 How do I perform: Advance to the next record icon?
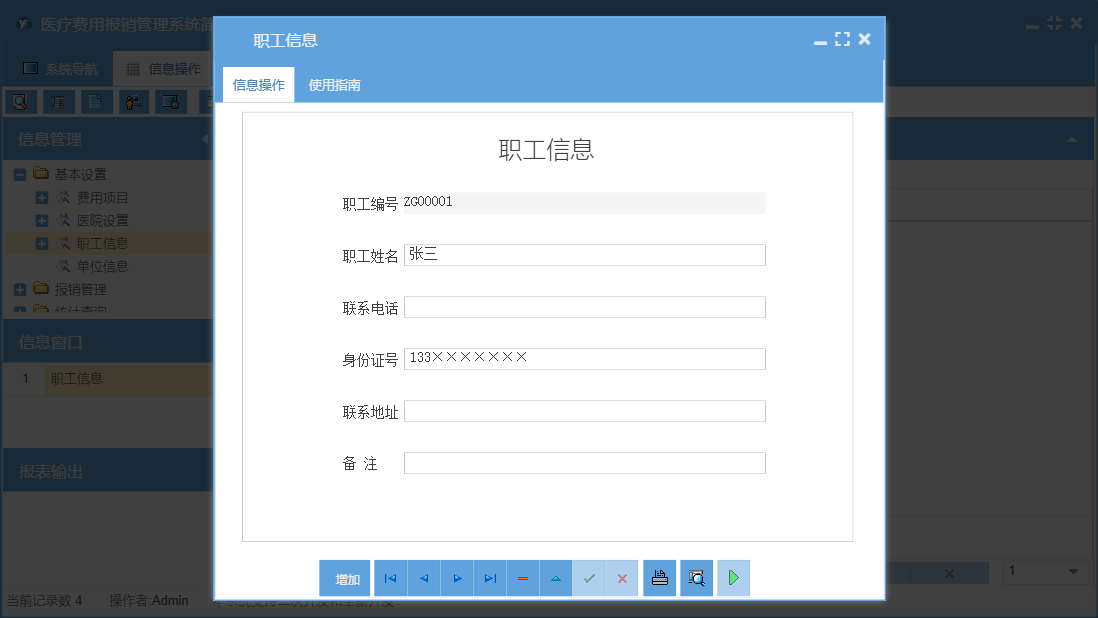[x=456, y=578]
